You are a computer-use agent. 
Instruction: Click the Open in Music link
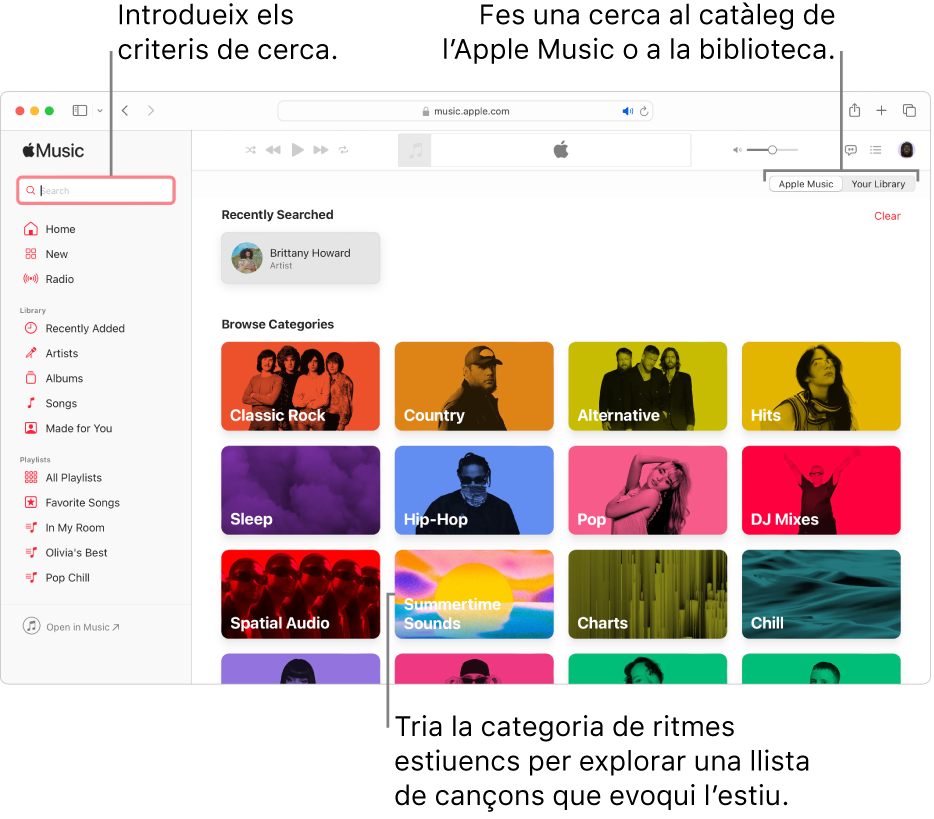(x=71, y=627)
